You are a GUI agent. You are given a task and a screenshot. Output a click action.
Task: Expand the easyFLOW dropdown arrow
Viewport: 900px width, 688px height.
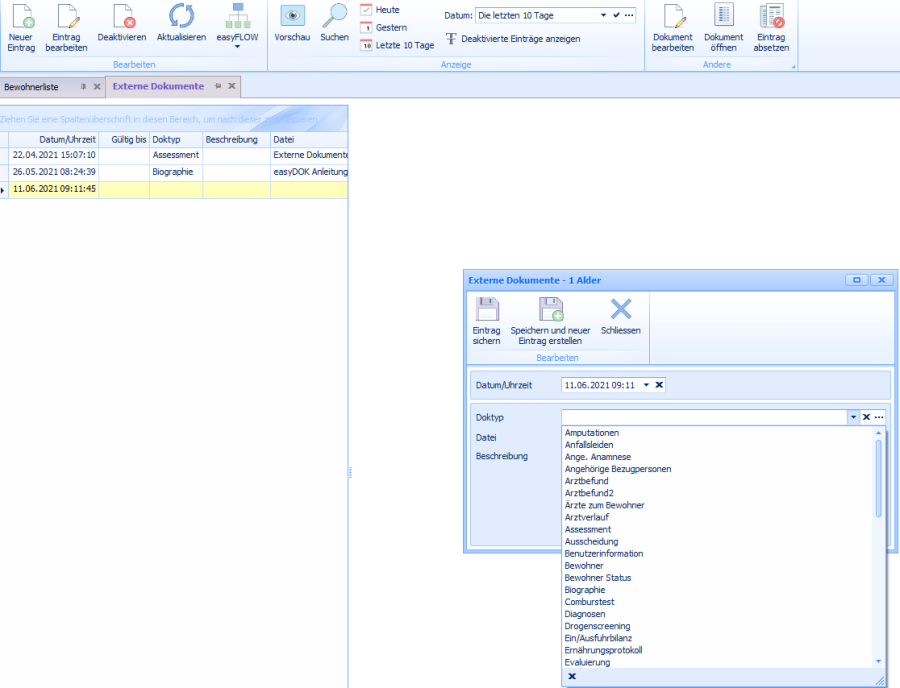click(x=237, y=47)
